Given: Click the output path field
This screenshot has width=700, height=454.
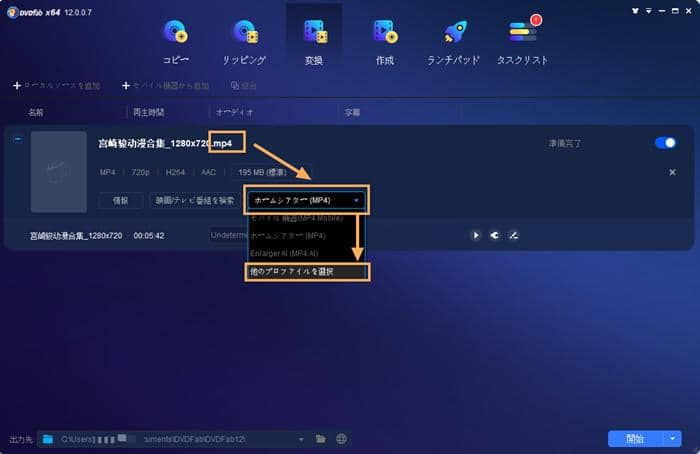Looking at the screenshot, I should (x=173, y=439).
